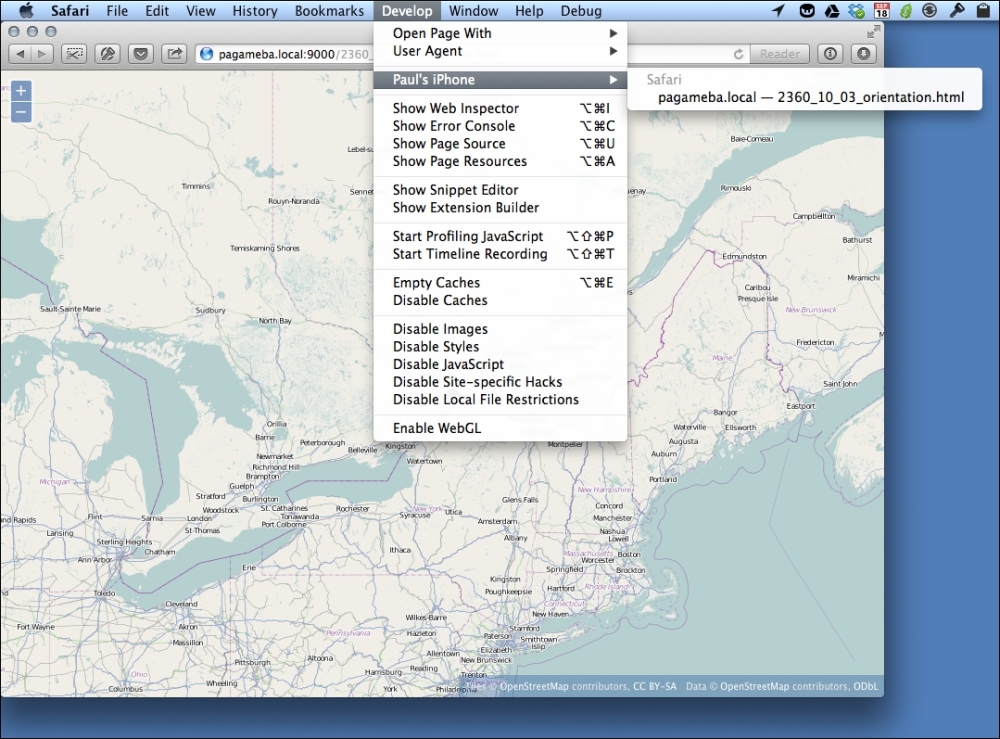Screen dimensions: 1000x739
Task: Click the green leaf icon in the menu bar
Action: (x=906, y=11)
